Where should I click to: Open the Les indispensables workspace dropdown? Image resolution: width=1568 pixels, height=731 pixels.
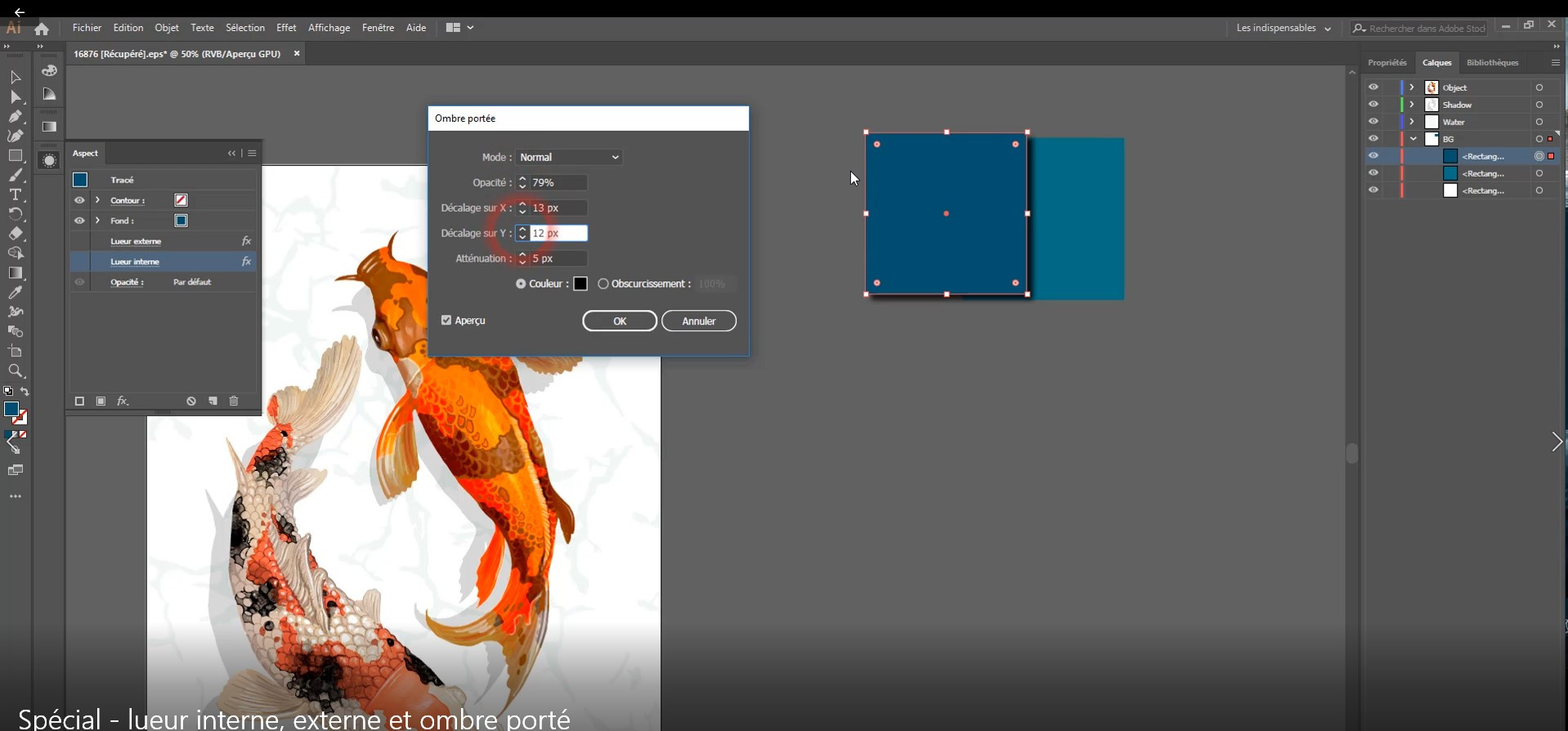coord(1284,29)
